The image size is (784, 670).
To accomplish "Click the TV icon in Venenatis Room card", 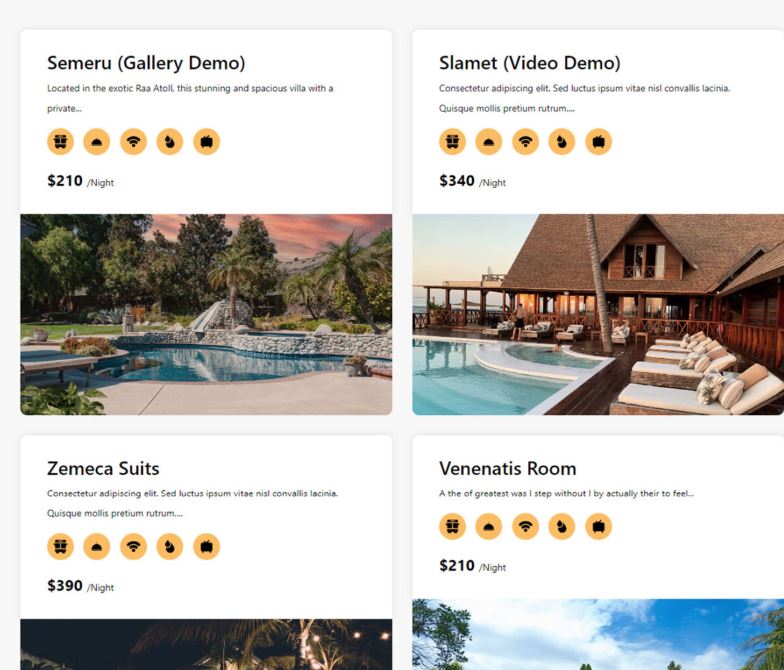I will 598,526.
